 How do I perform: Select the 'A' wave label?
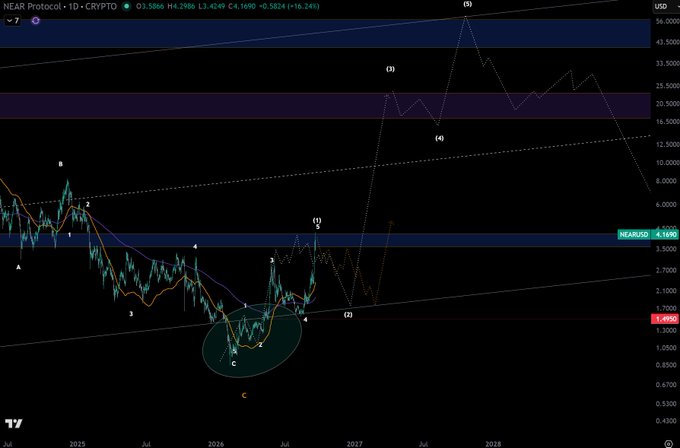(18, 268)
